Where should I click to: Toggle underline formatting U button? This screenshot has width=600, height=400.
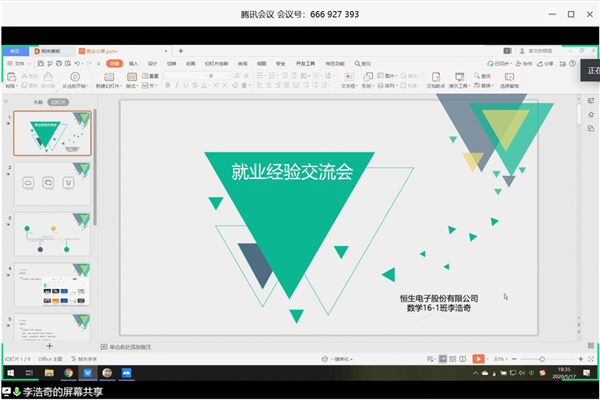pos(186,86)
